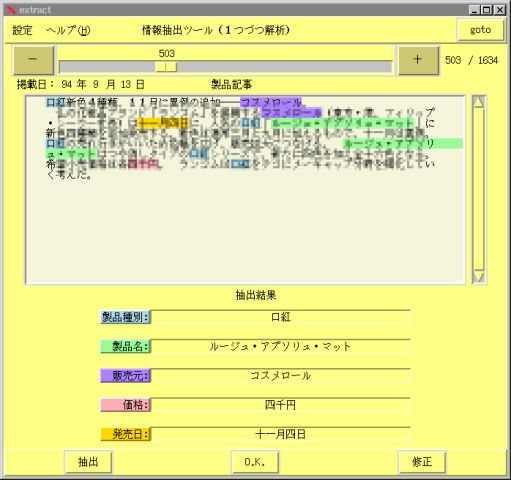Click the 販売元 field showing コスメロール
The width and height of the screenshot is (511, 480).
click(281, 376)
